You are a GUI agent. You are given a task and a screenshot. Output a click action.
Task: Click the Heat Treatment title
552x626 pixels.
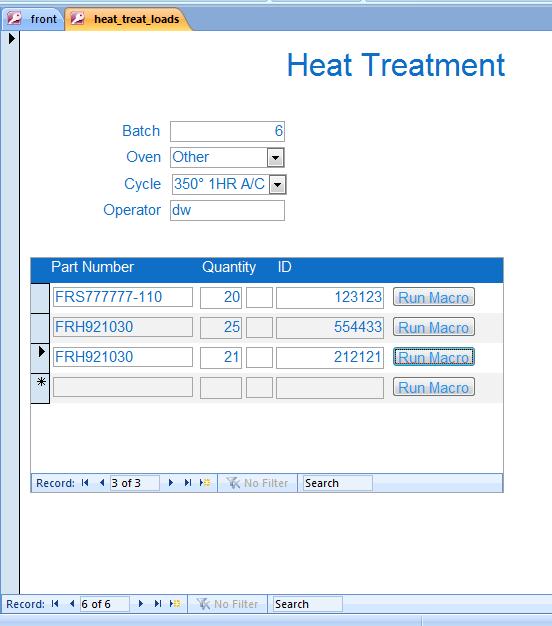click(396, 65)
